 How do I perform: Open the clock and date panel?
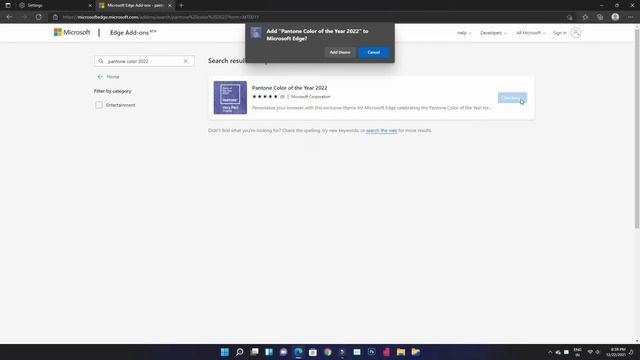(616, 352)
